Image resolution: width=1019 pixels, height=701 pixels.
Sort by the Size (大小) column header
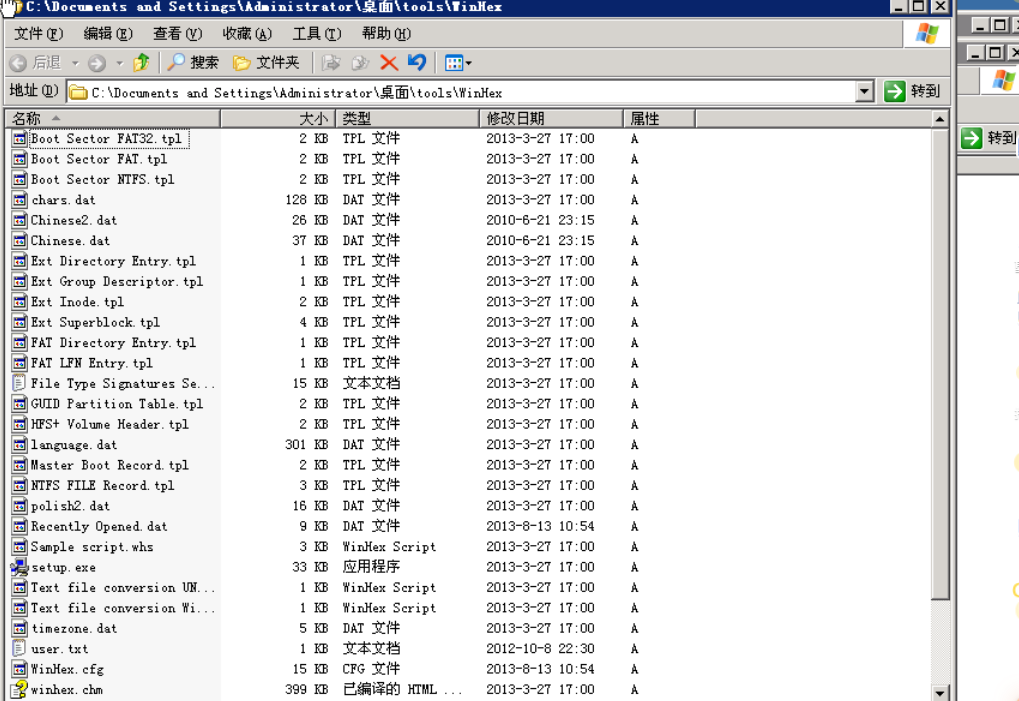277,118
